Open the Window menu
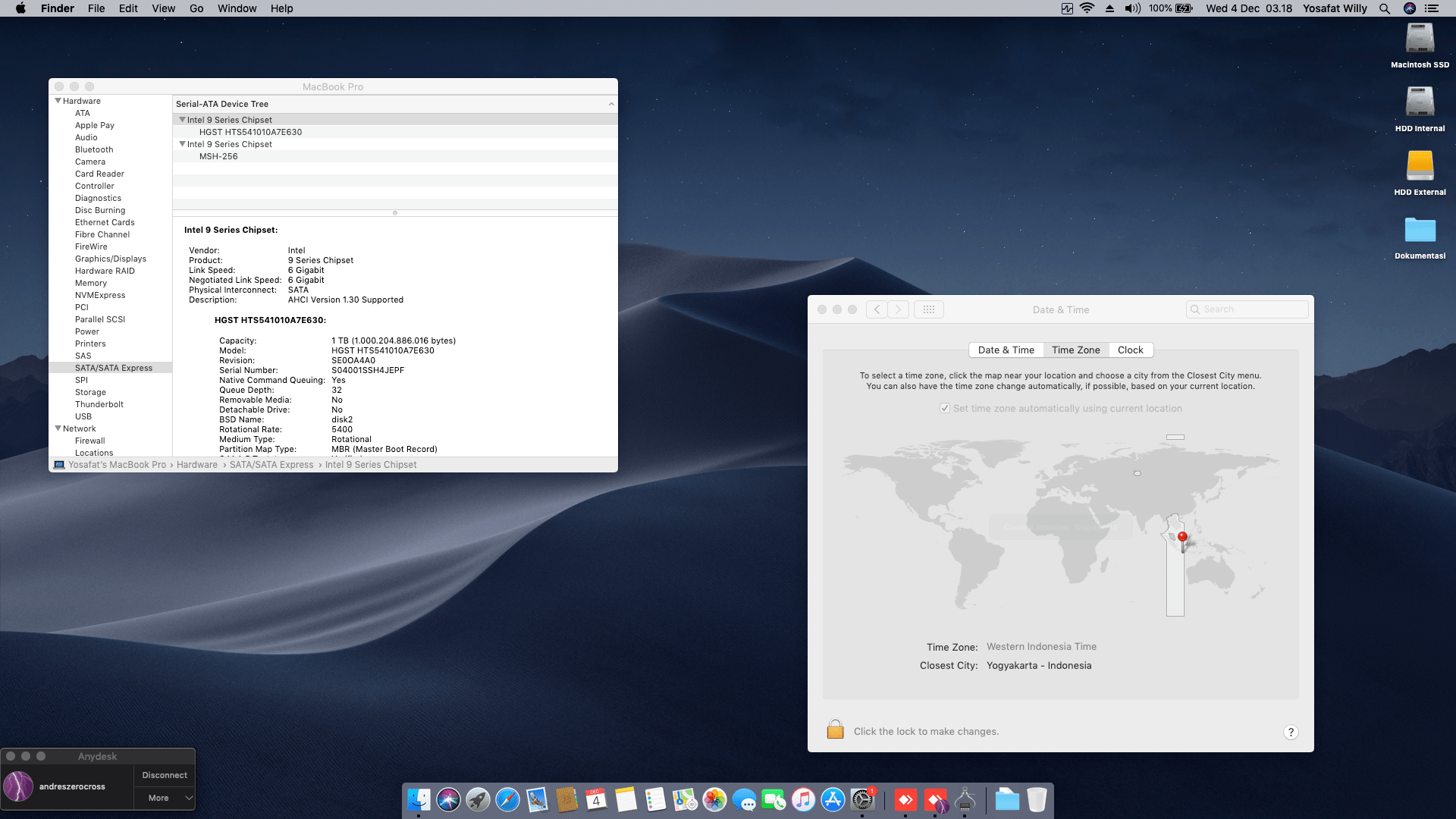Screen dimensions: 1456x819 coord(237,8)
